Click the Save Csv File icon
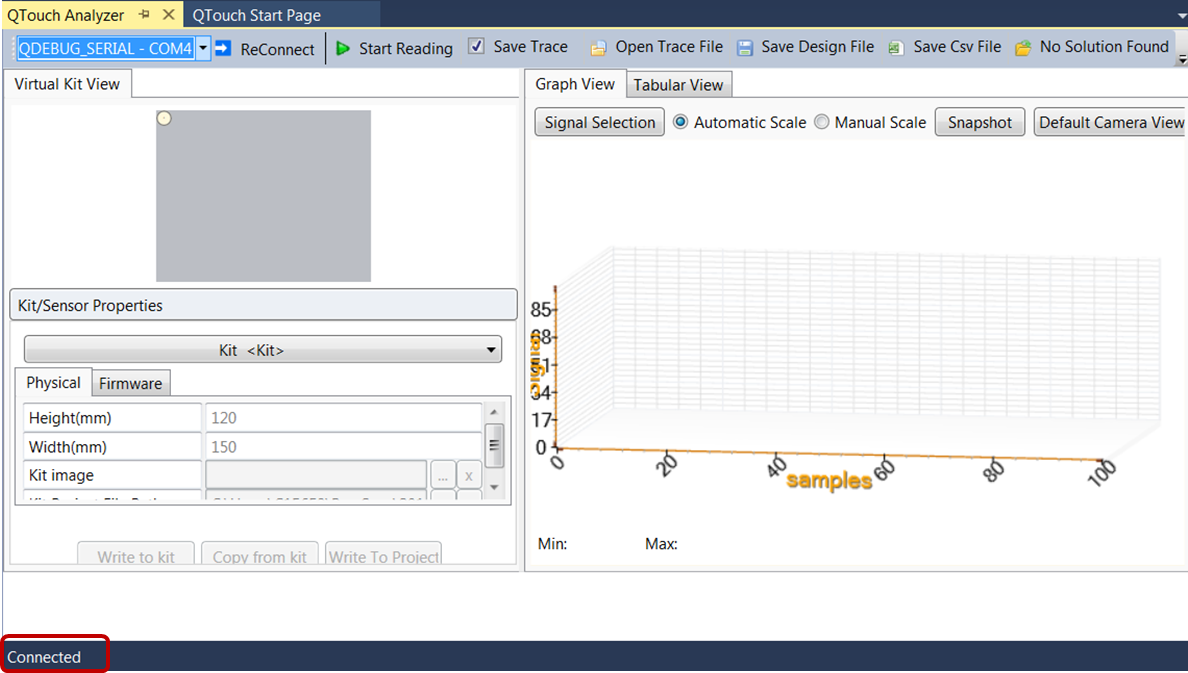Screen dimensions: 1188x673 tap(897, 48)
